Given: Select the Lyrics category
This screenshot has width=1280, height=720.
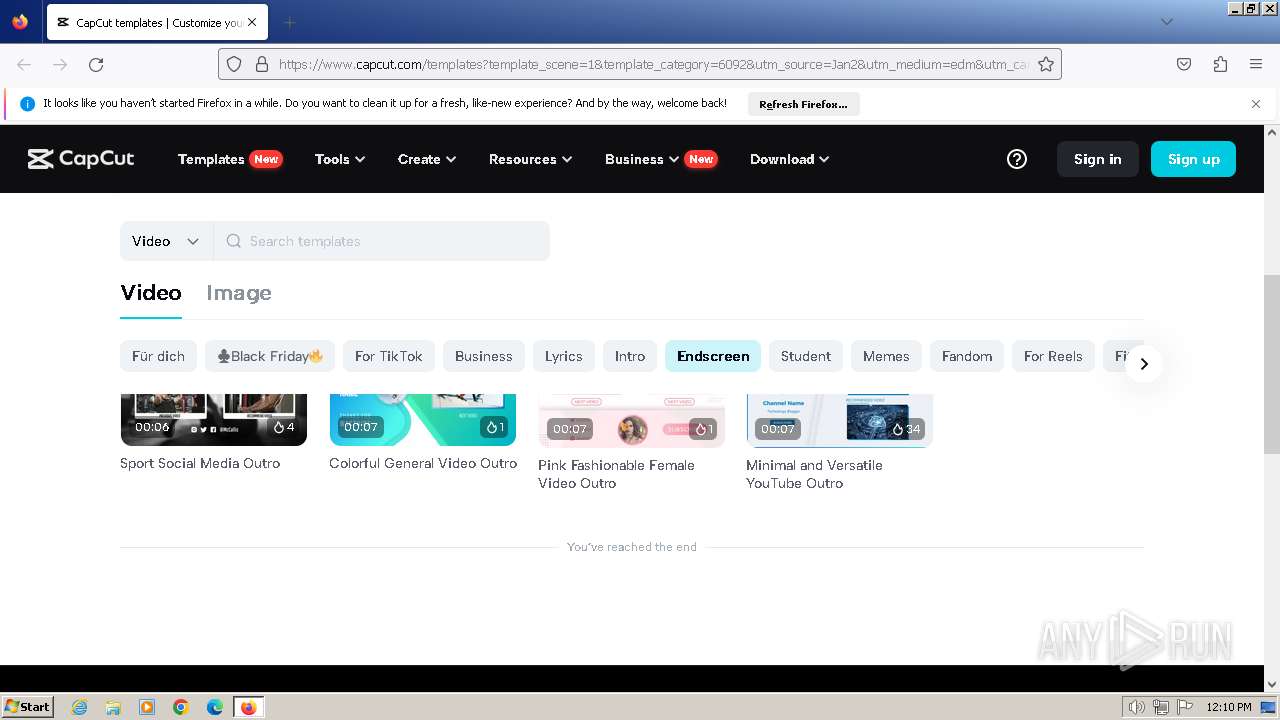Looking at the screenshot, I should 564,356.
